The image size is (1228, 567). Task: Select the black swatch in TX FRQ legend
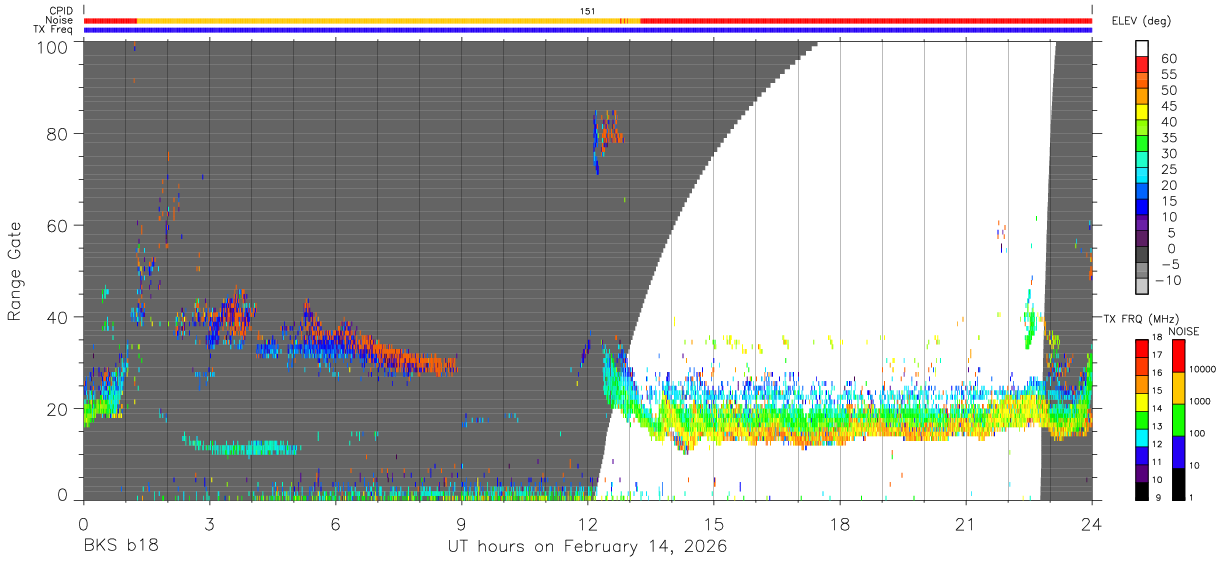coord(1142,491)
